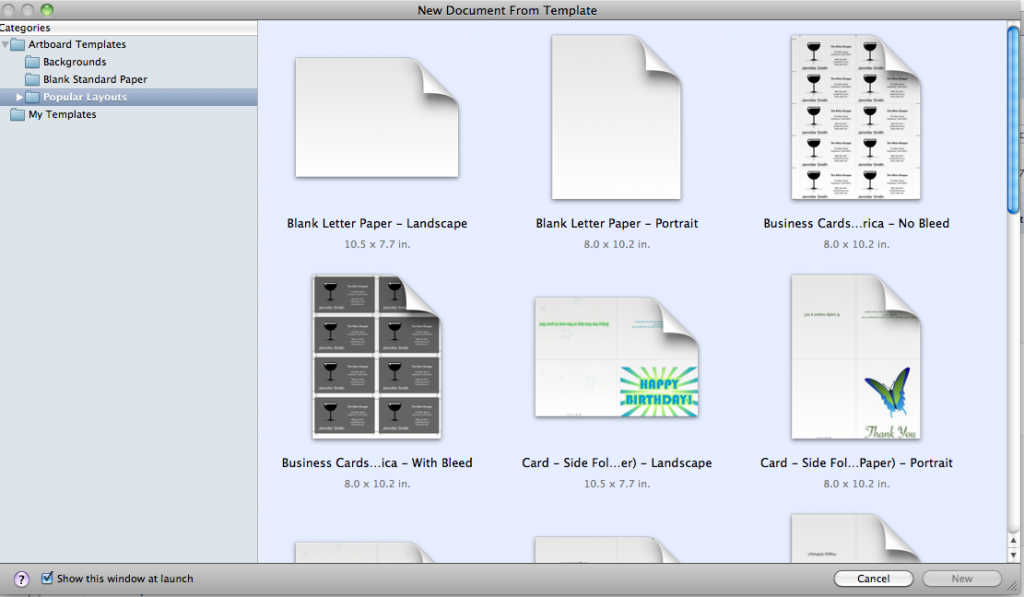Click the New button

pyautogui.click(x=962, y=579)
